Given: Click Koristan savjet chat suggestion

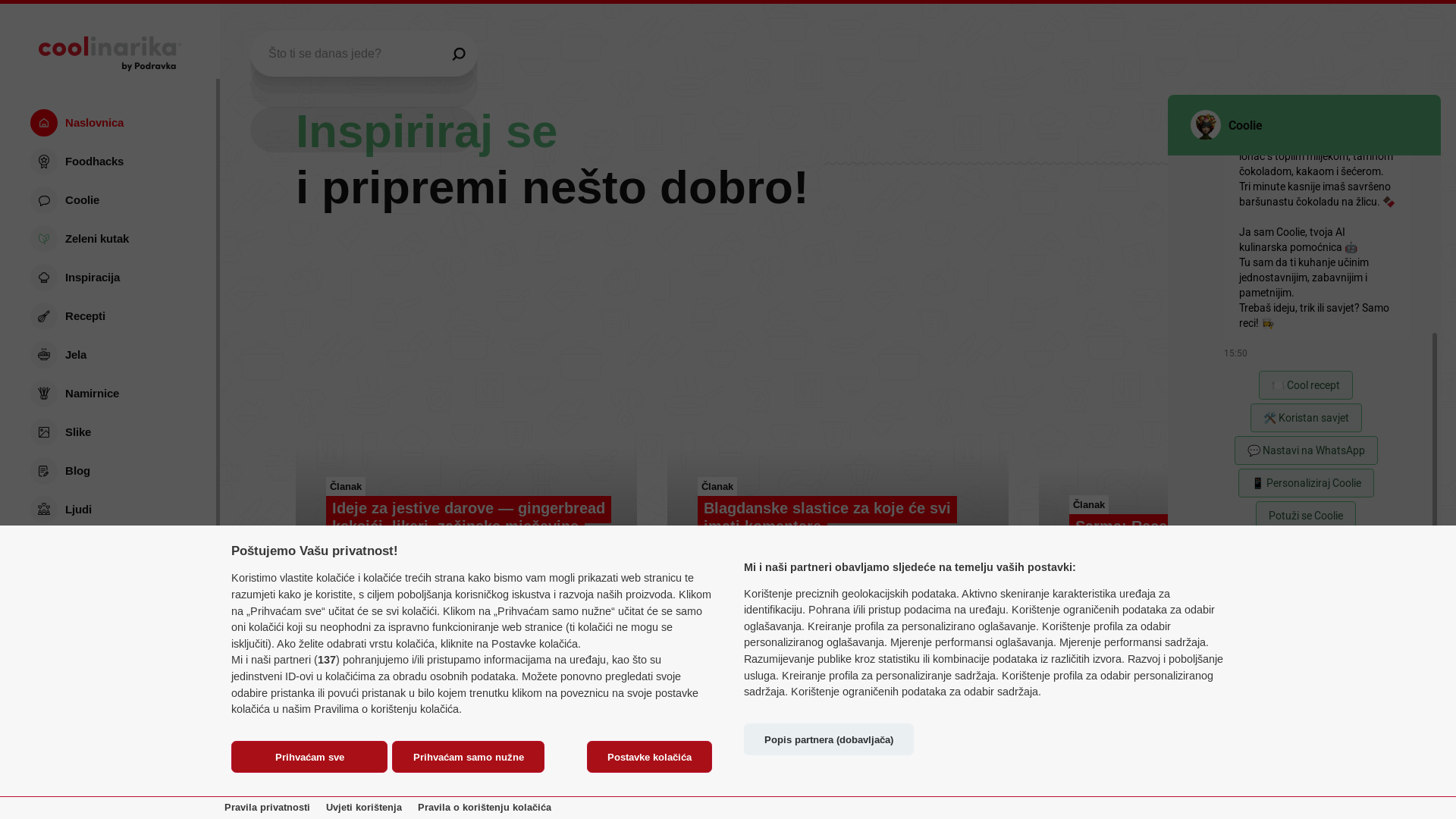Looking at the screenshot, I should 1306,418.
